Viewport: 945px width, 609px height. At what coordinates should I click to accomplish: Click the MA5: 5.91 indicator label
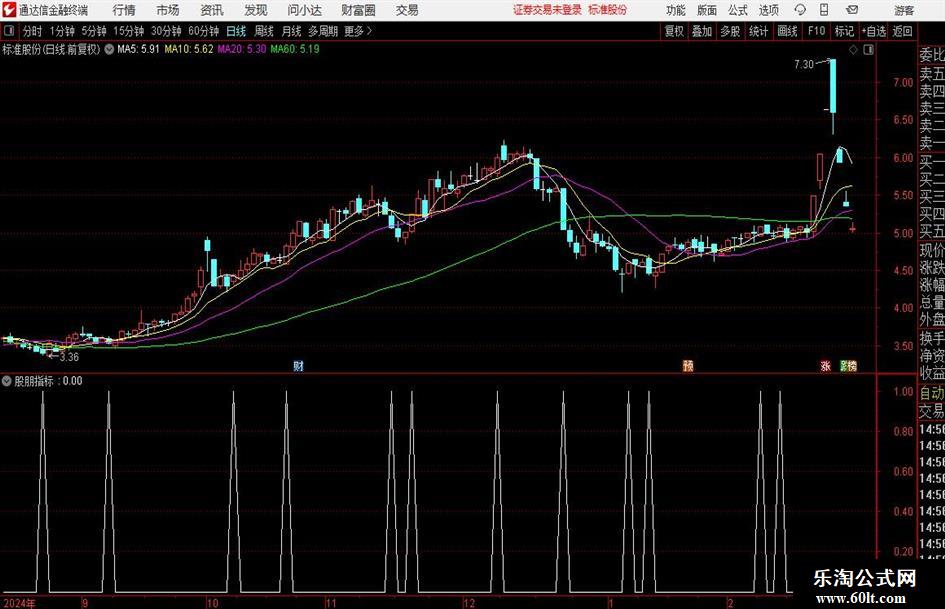pyautogui.click(x=138, y=49)
